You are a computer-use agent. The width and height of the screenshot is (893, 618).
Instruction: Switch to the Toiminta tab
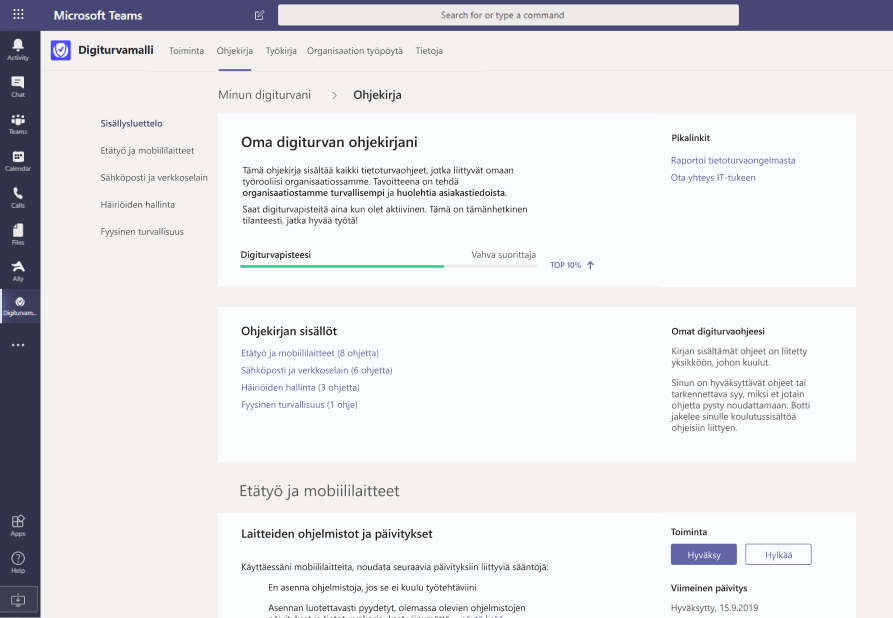[x=186, y=51]
